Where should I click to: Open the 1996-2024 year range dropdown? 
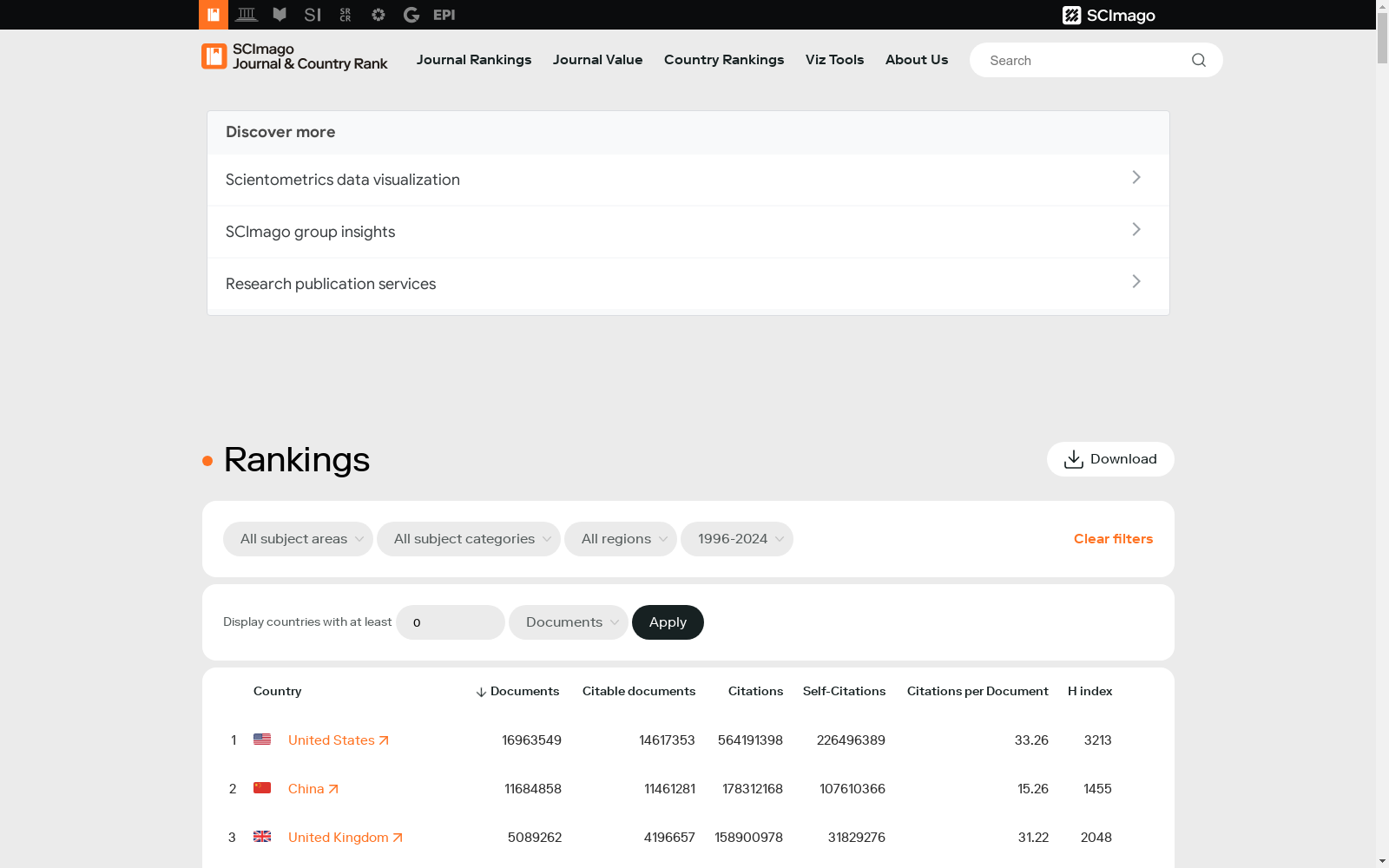click(x=737, y=539)
